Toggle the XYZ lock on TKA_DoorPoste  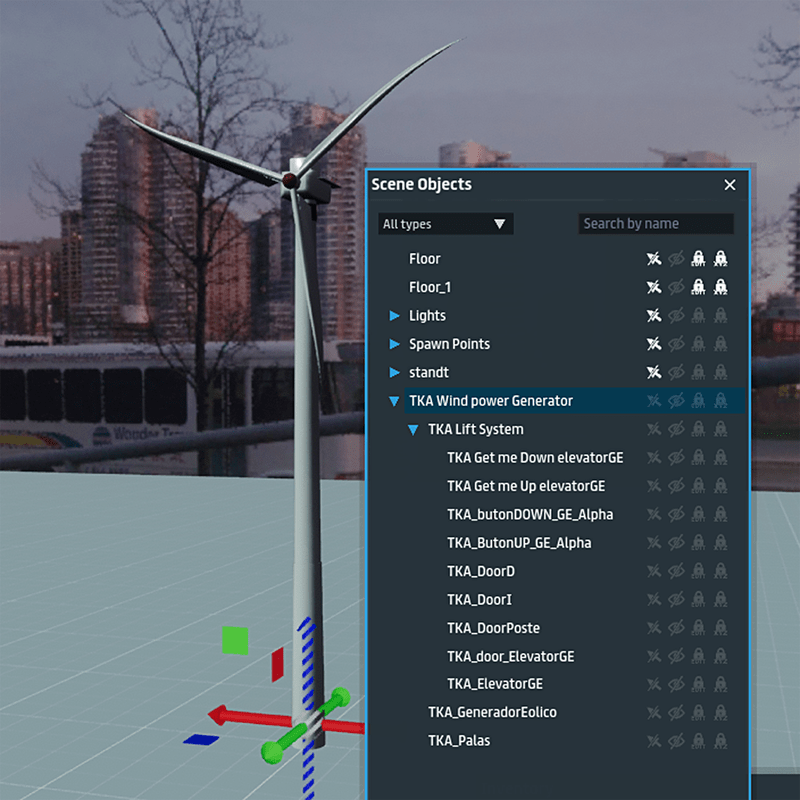[720, 629]
